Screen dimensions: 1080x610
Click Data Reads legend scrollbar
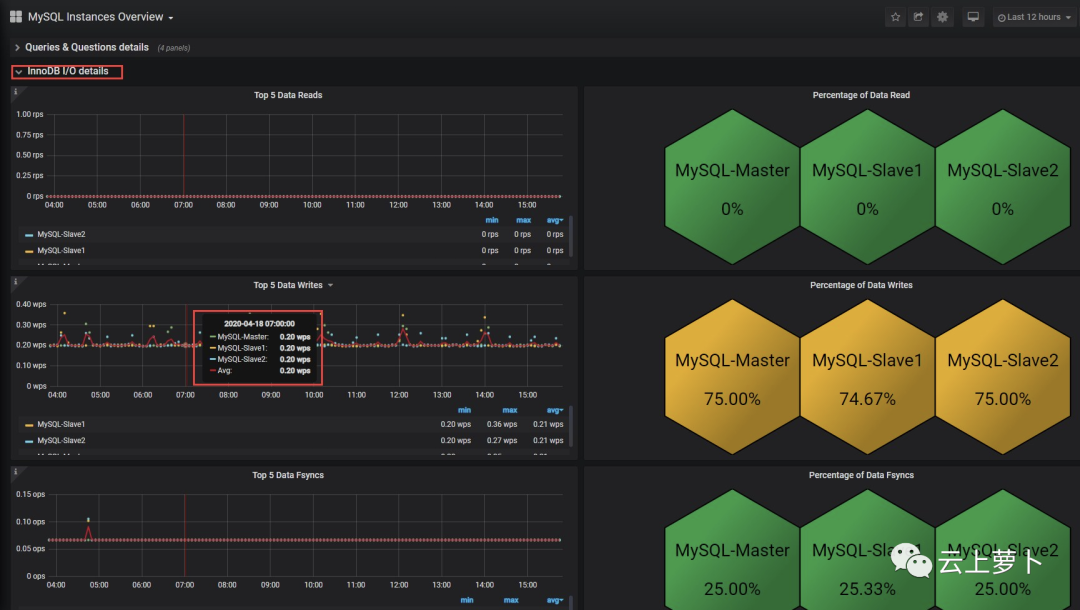571,235
